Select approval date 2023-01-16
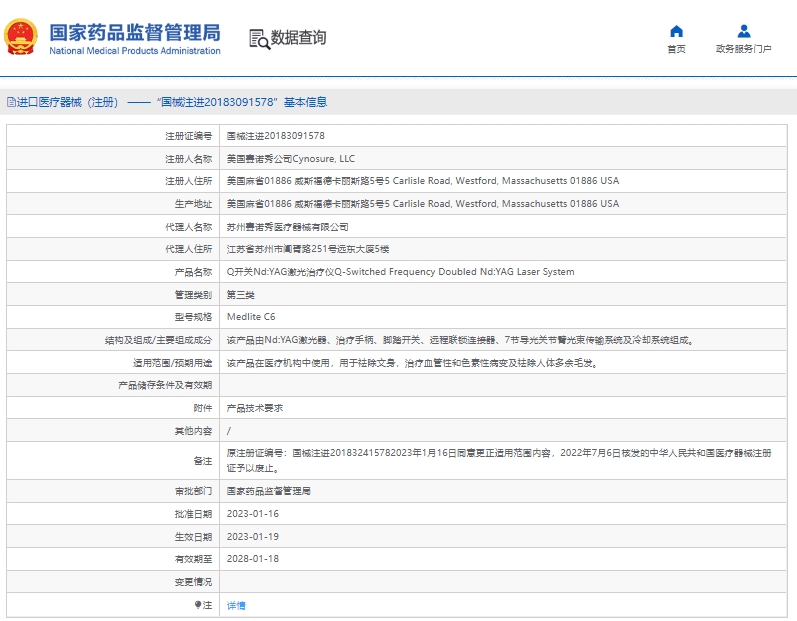Screen dimensions: 797x621 tap(253, 514)
